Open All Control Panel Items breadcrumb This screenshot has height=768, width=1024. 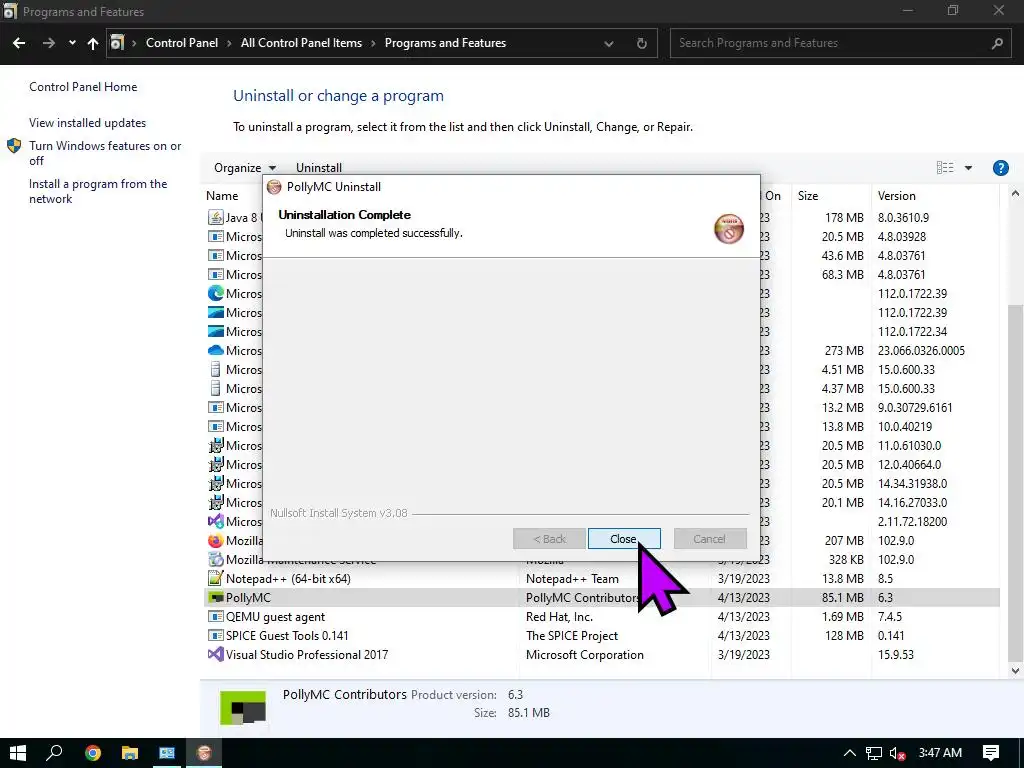click(301, 43)
